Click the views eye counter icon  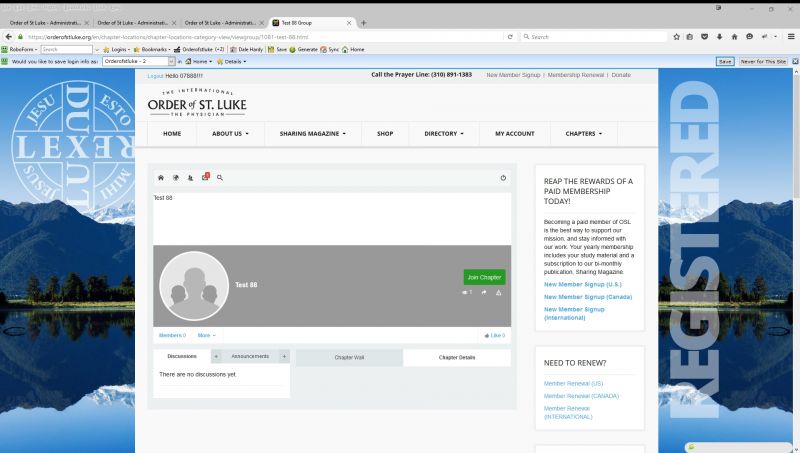(467, 292)
